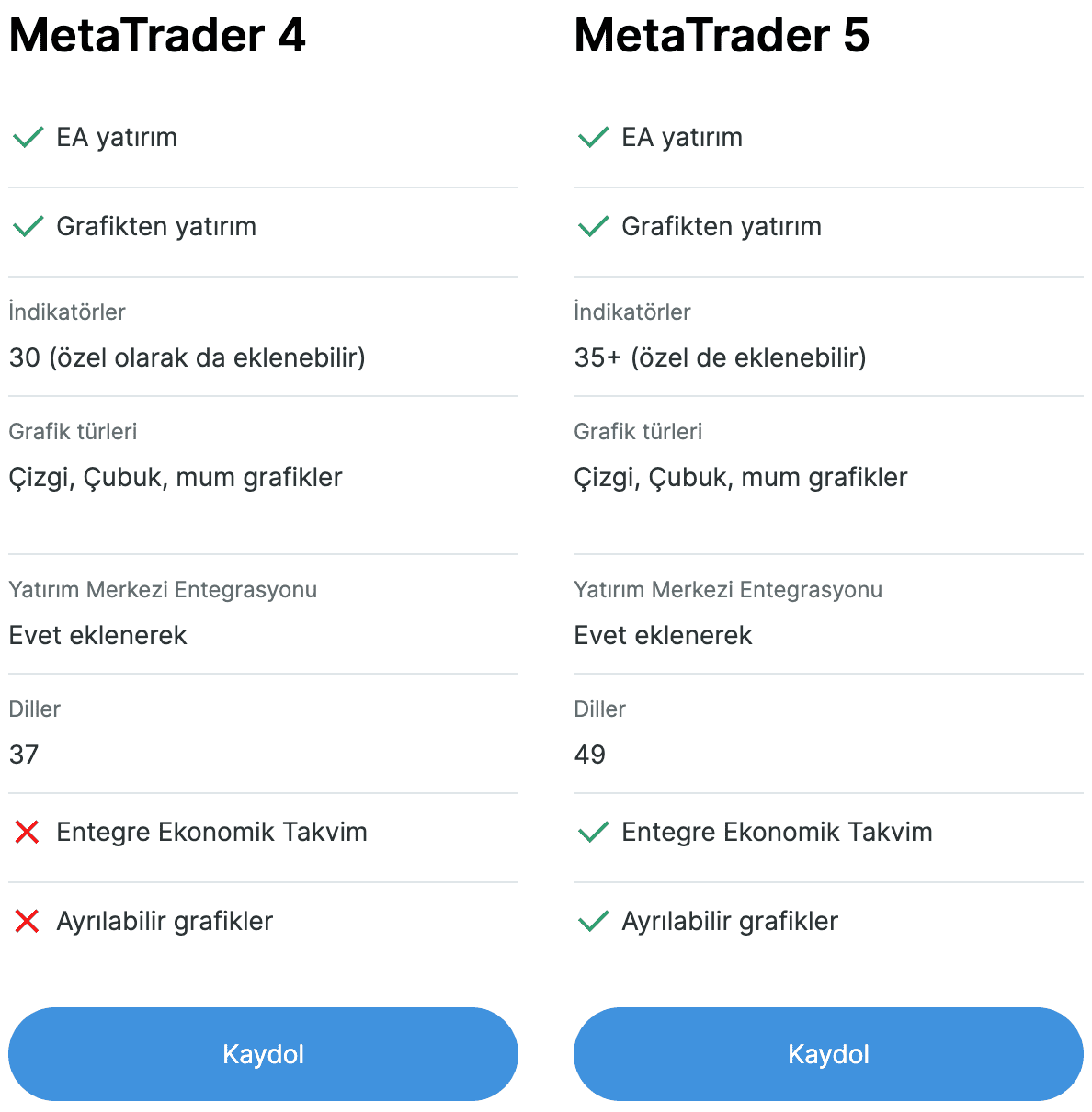Image resolution: width=1092 pixels, height=1112 pixels.
Task: Click MetaTrader 5 Yatırım Merkezi Entegrasyonu label
Action: tap(728, 590)
